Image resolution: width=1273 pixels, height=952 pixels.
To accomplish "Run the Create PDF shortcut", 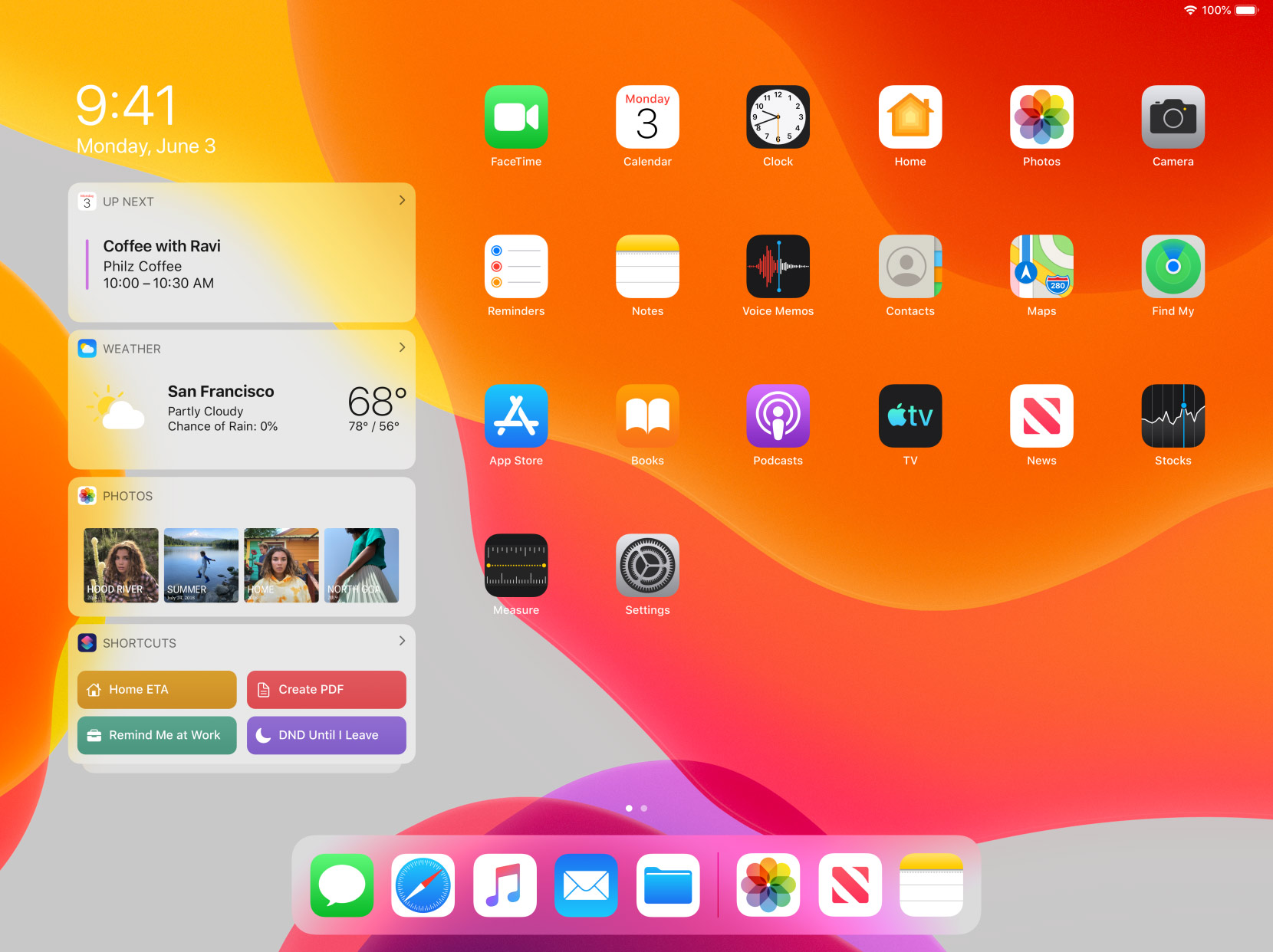I will [326, 690].
